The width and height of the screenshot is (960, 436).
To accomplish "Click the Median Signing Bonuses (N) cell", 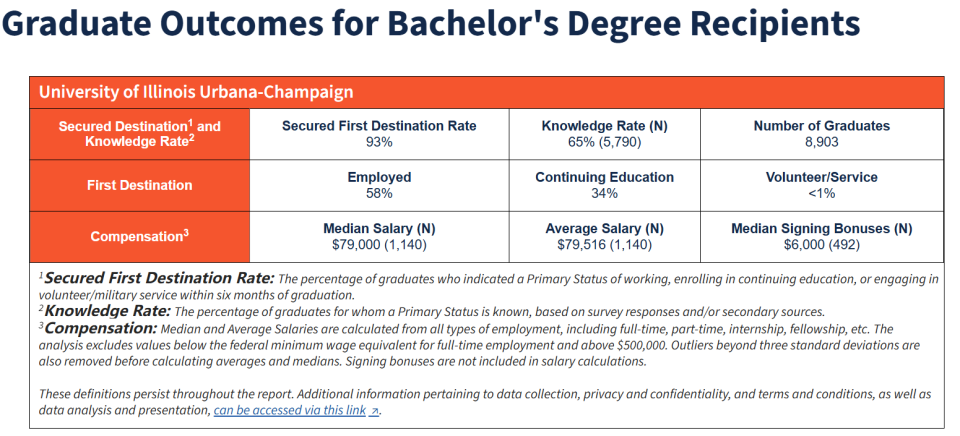I will point(821,236).
